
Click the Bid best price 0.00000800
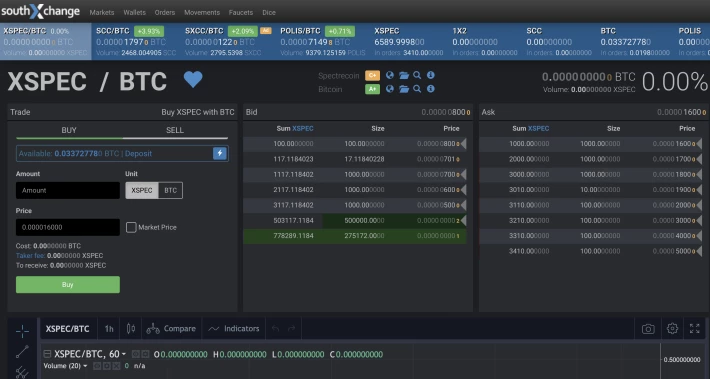446,112
